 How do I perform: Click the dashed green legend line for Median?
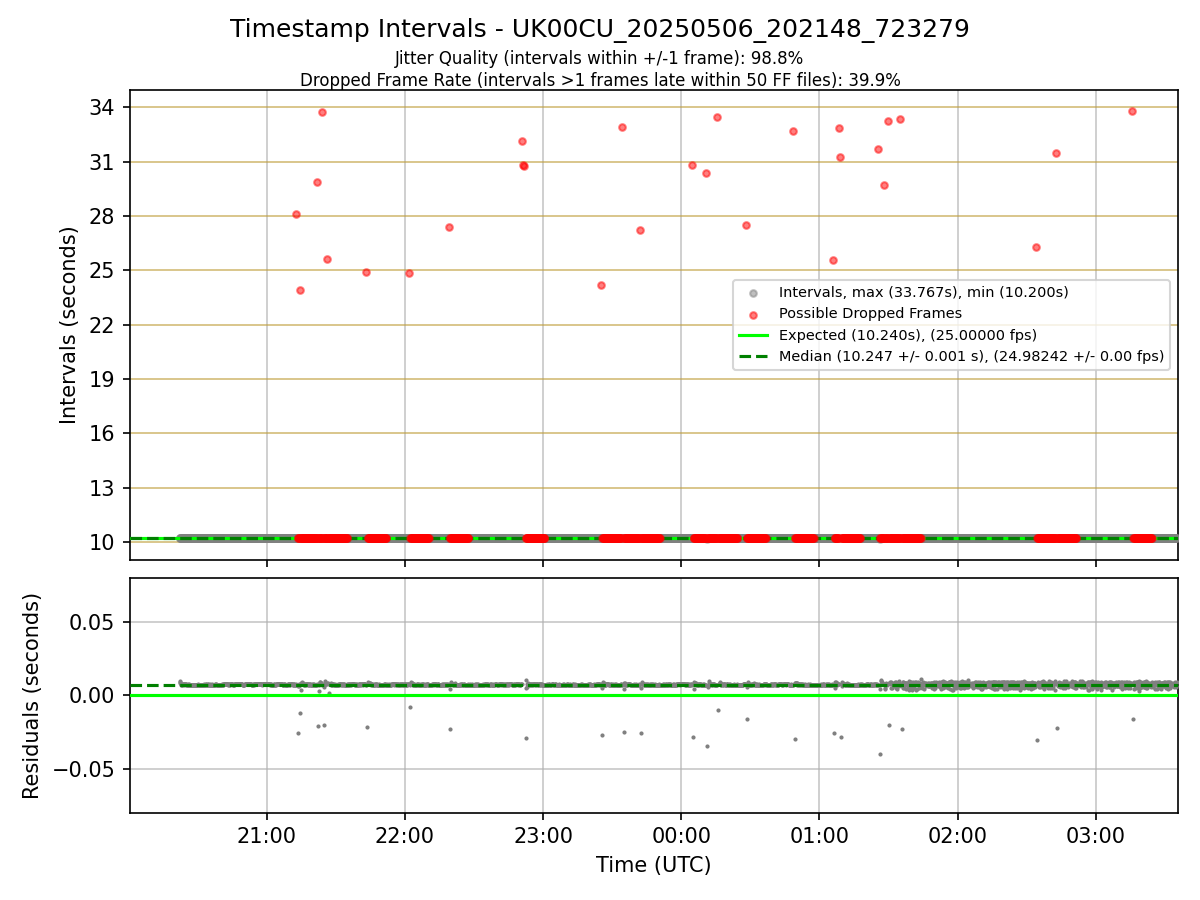[x=754, y=356]
